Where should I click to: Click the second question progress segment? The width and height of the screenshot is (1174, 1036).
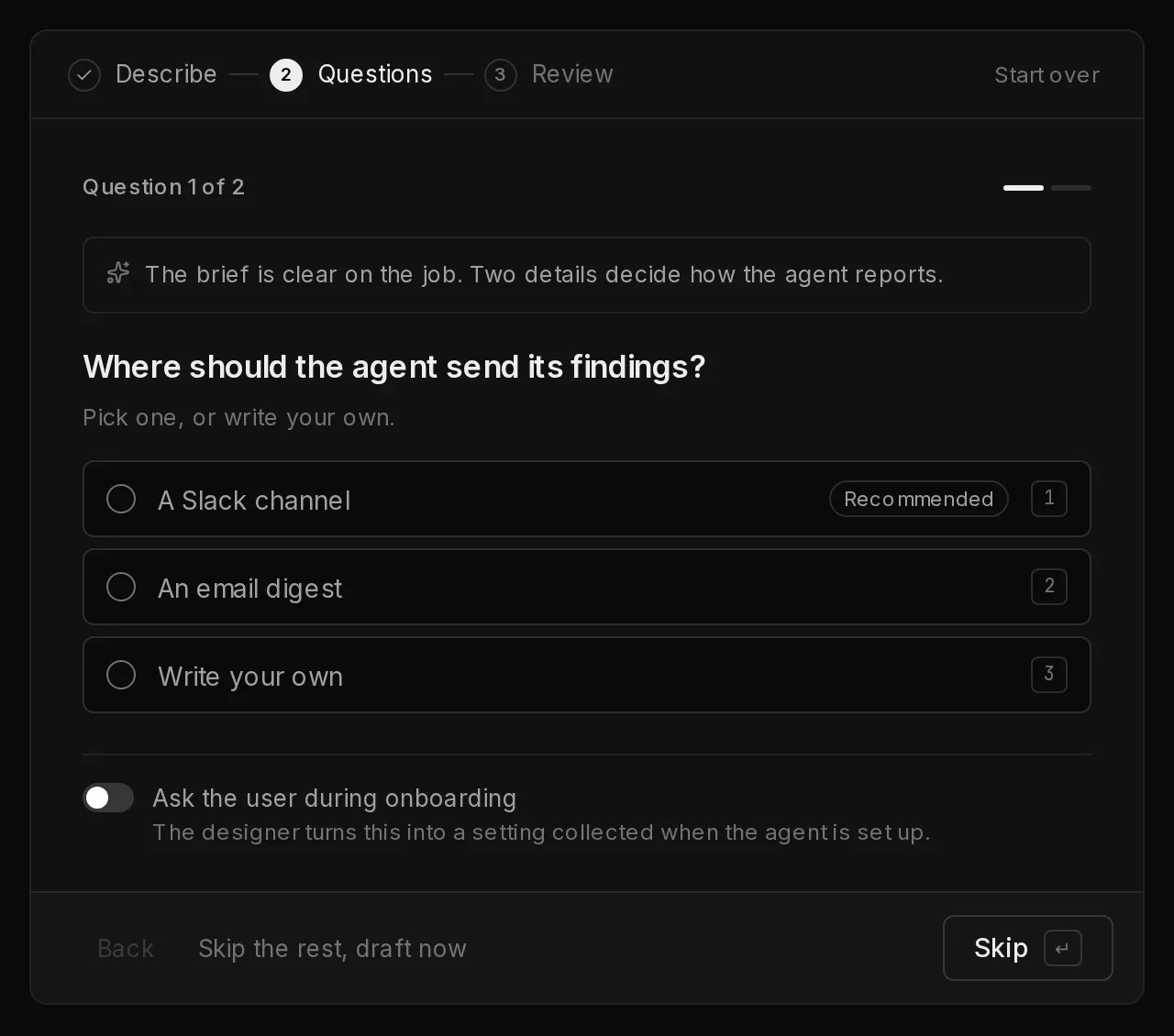(1071, 188)
